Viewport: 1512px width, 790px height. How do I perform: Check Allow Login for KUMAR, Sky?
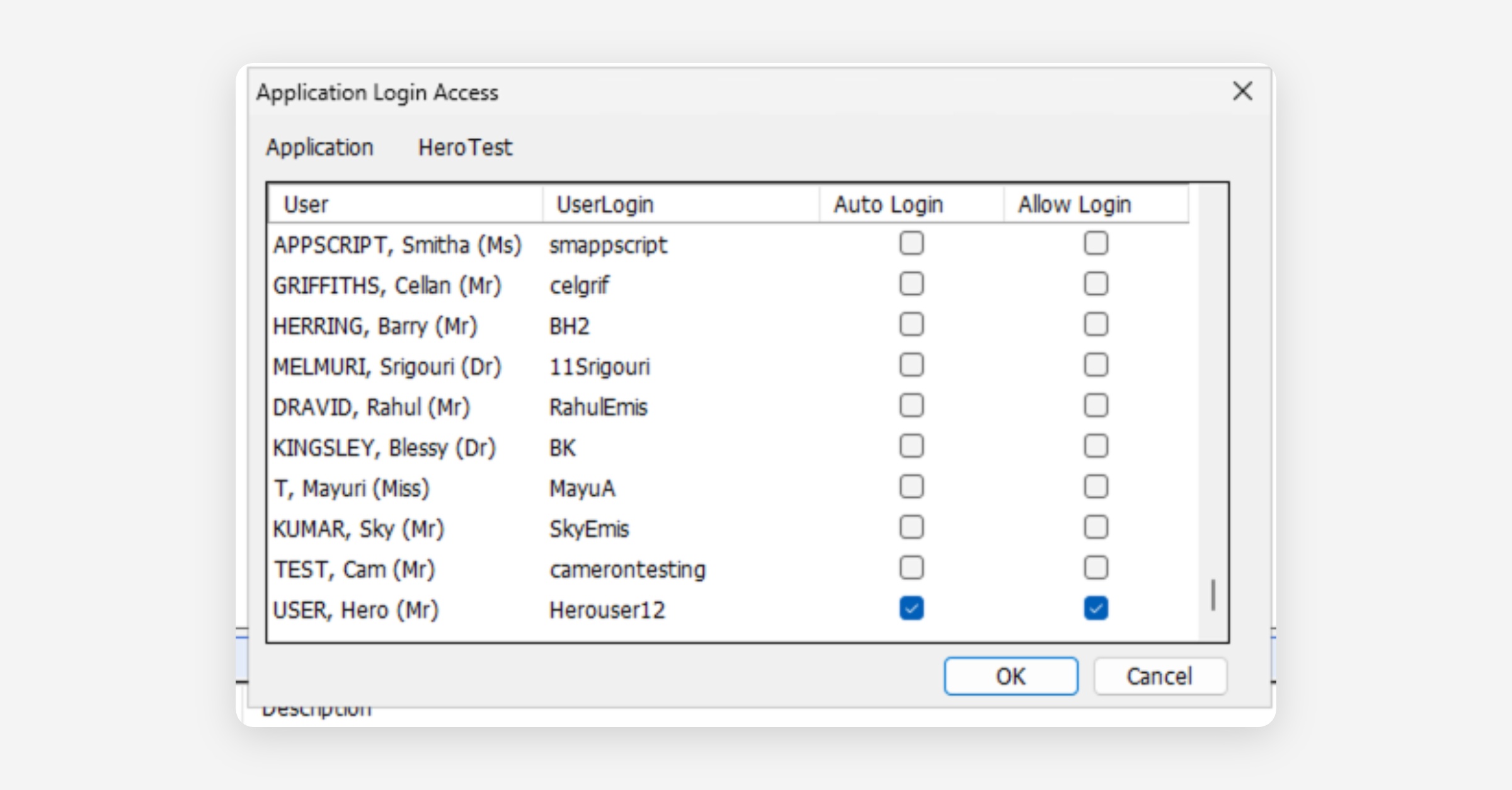pyautogui.click(x=1096, y=528)
